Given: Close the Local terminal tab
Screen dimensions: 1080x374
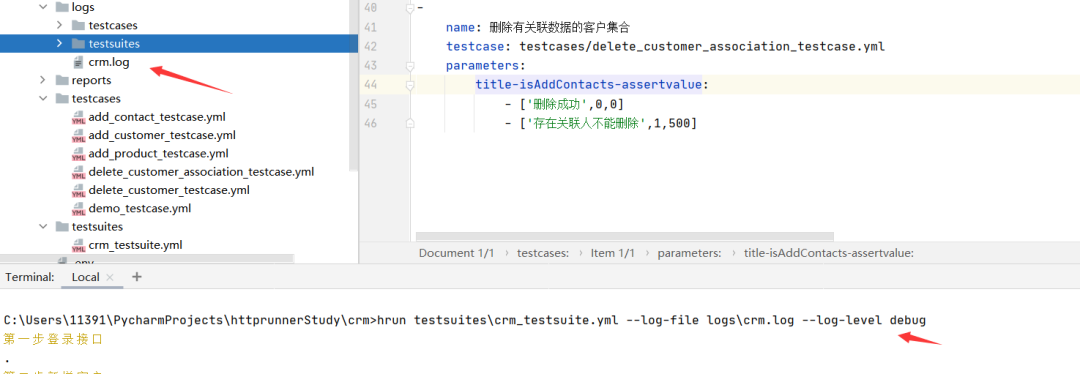Looking at the screenshot, I should pos(110,278).
